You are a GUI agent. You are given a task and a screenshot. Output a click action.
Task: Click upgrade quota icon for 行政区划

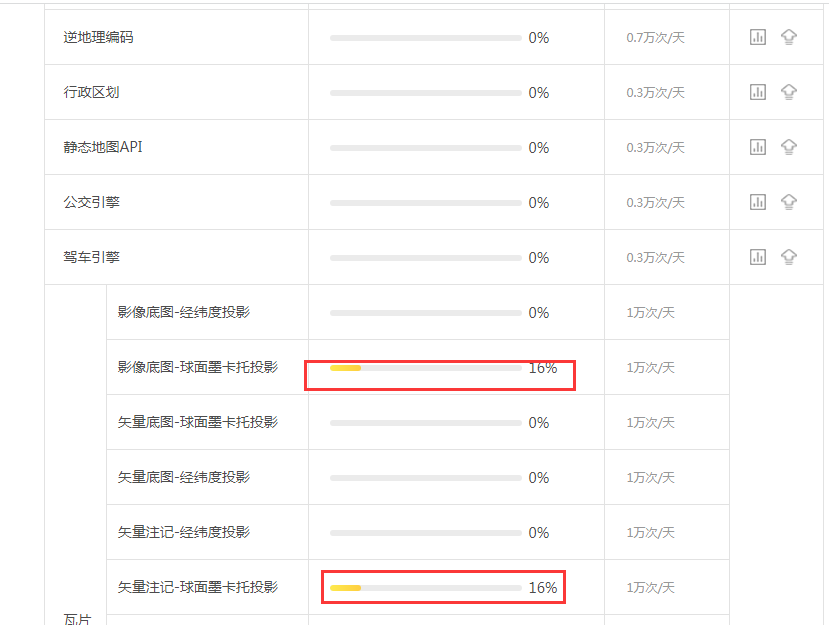coord(789,92)
